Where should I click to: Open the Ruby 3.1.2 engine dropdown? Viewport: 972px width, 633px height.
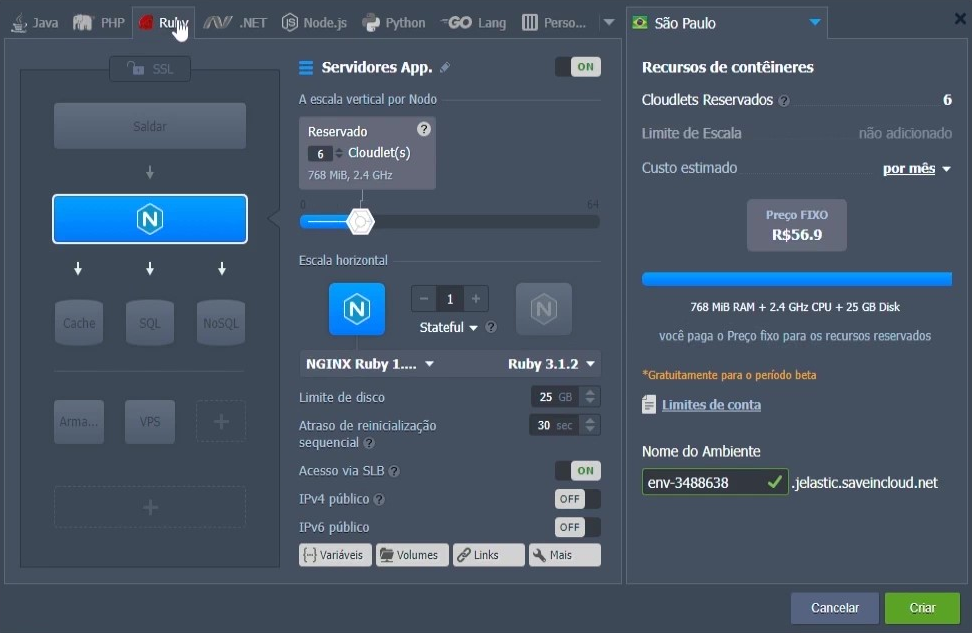(x=551, y=364)
